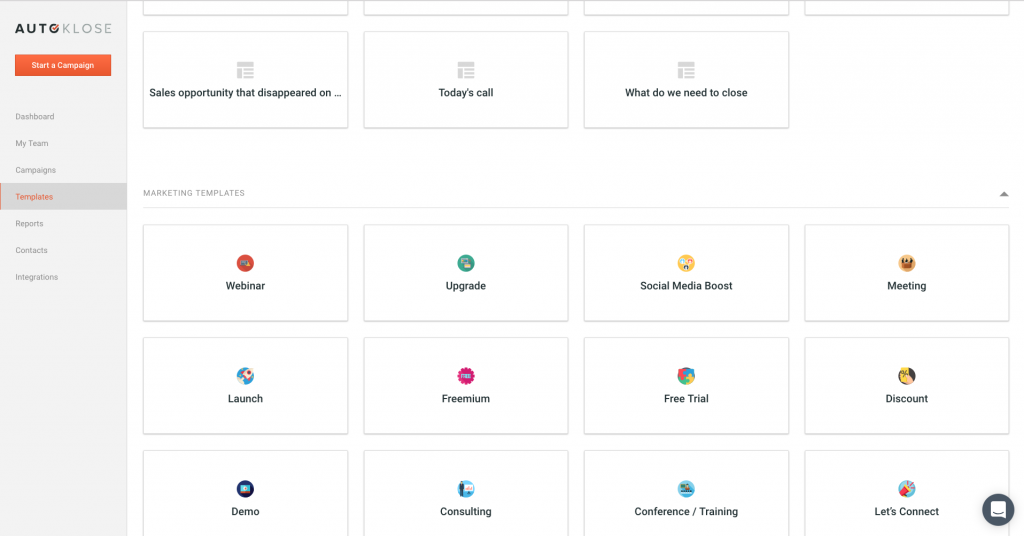1024x536 pixels.
Task: Open the Campaigns sidebar item
Action: pyautogui.click(x=36, y=170)
